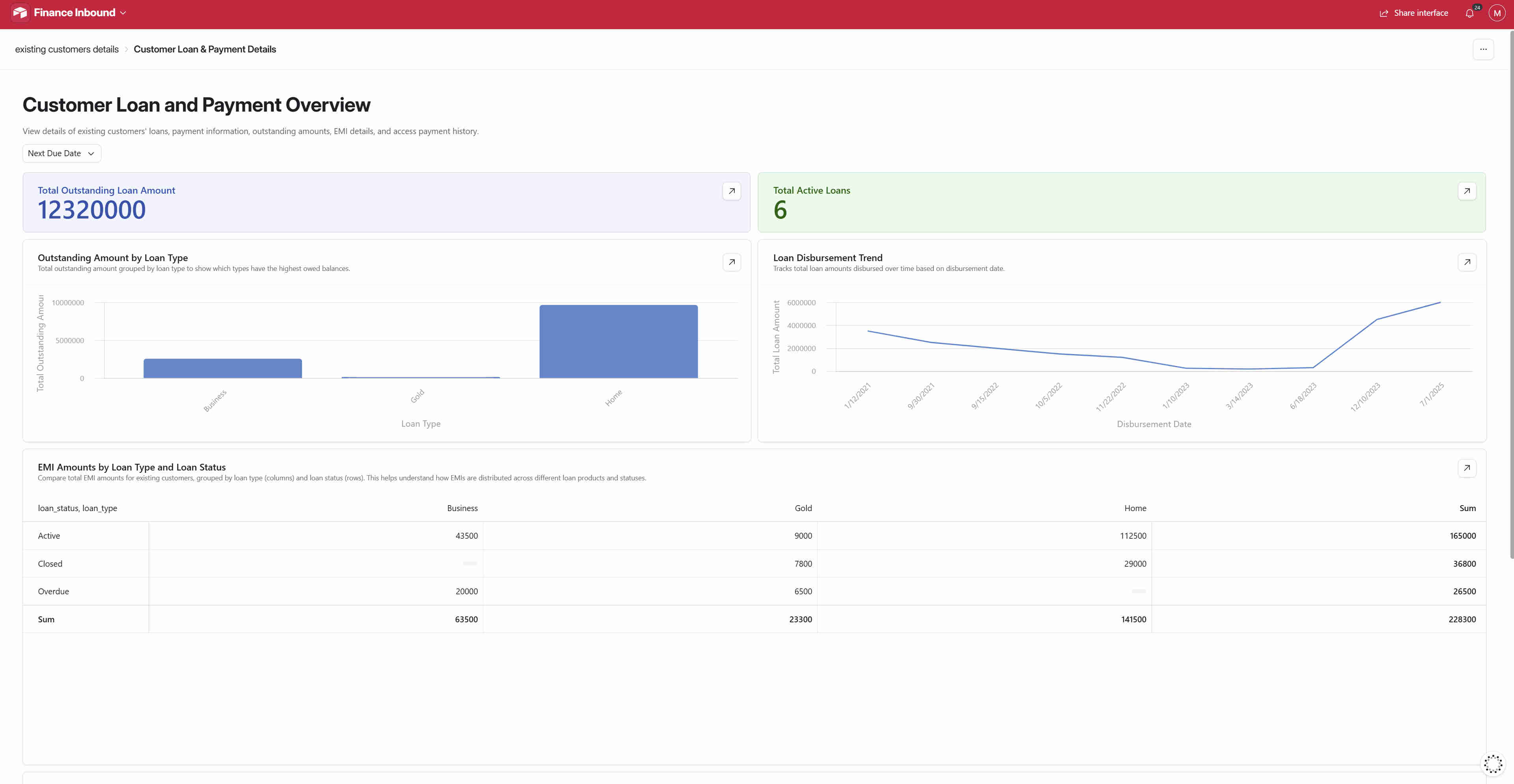Click the Home bar in the chart
Screen dimensions: 1514x784
(618, 342)
